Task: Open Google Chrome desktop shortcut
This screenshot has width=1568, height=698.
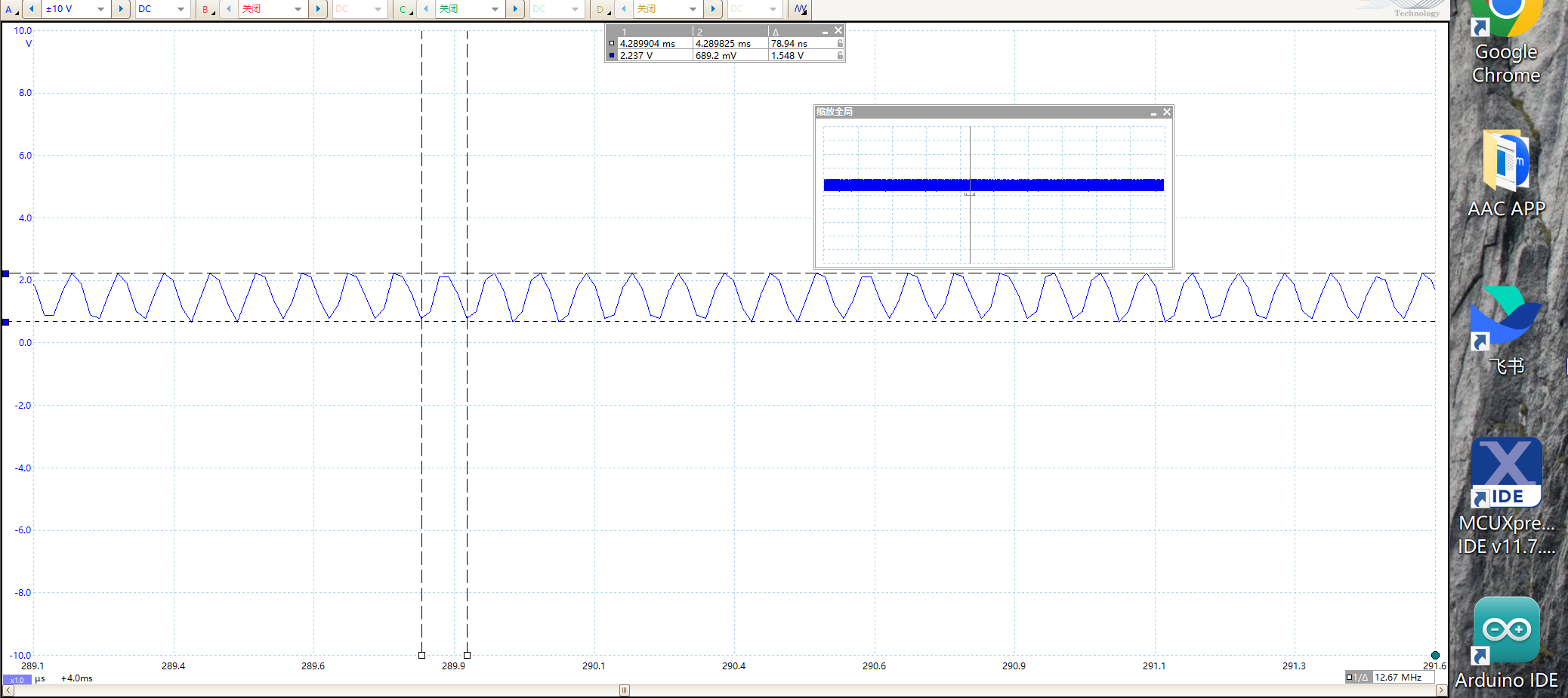Action: click(x=1506, y=42)
